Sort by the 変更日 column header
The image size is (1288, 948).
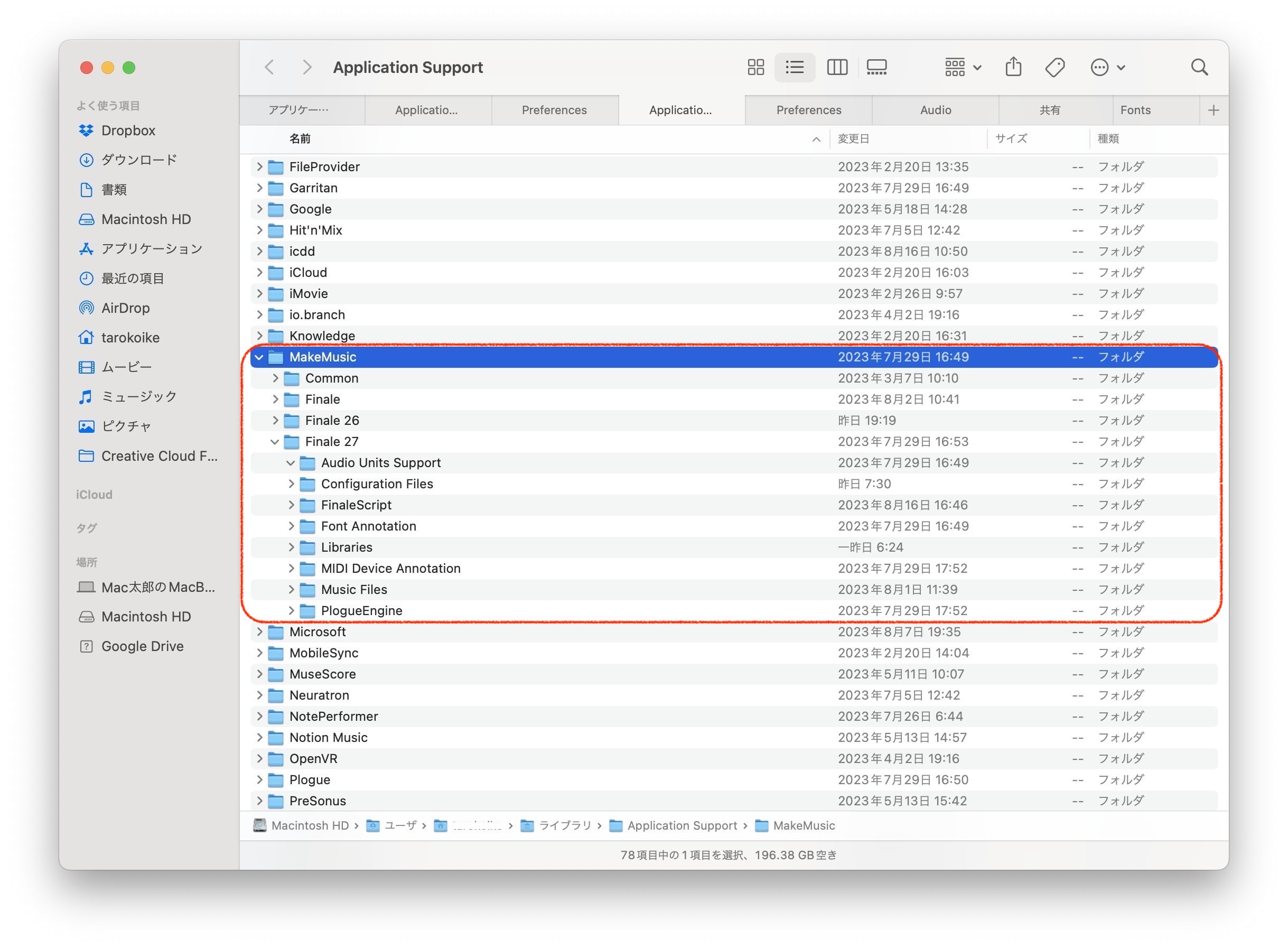(908, 139)
